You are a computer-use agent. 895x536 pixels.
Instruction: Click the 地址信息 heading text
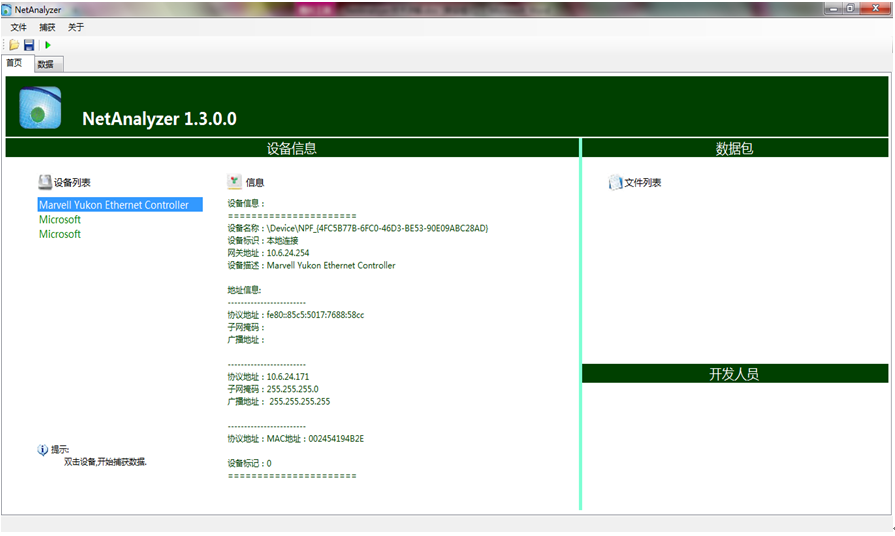click(x=244, y=290)
